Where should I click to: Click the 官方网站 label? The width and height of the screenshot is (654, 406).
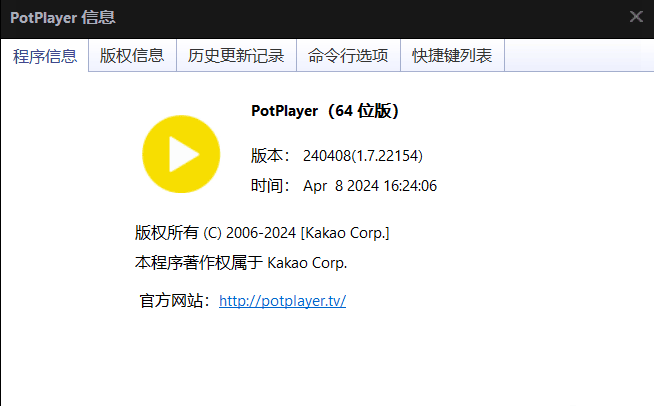[x=175, y=301]
